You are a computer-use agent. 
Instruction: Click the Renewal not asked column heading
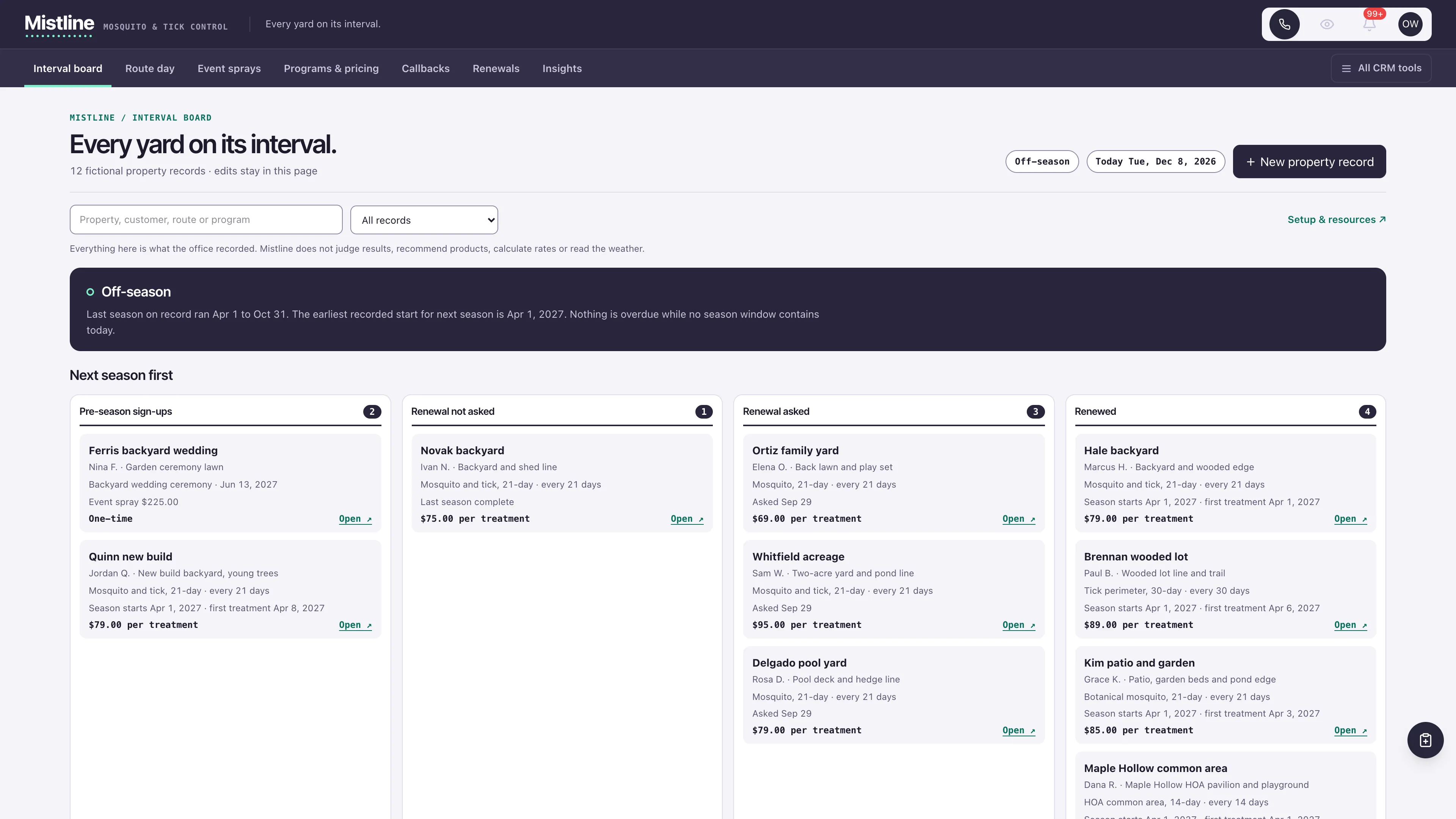tap(453, 411)
